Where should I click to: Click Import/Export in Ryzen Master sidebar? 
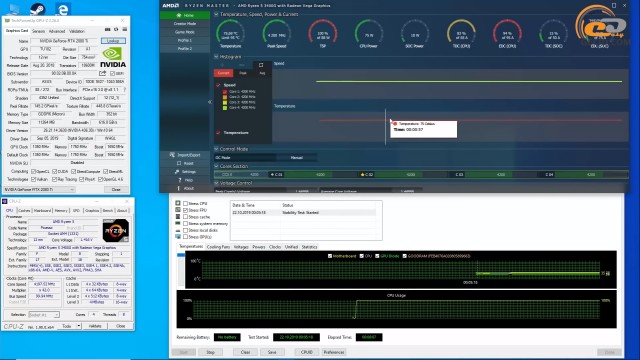click(185, 155)
